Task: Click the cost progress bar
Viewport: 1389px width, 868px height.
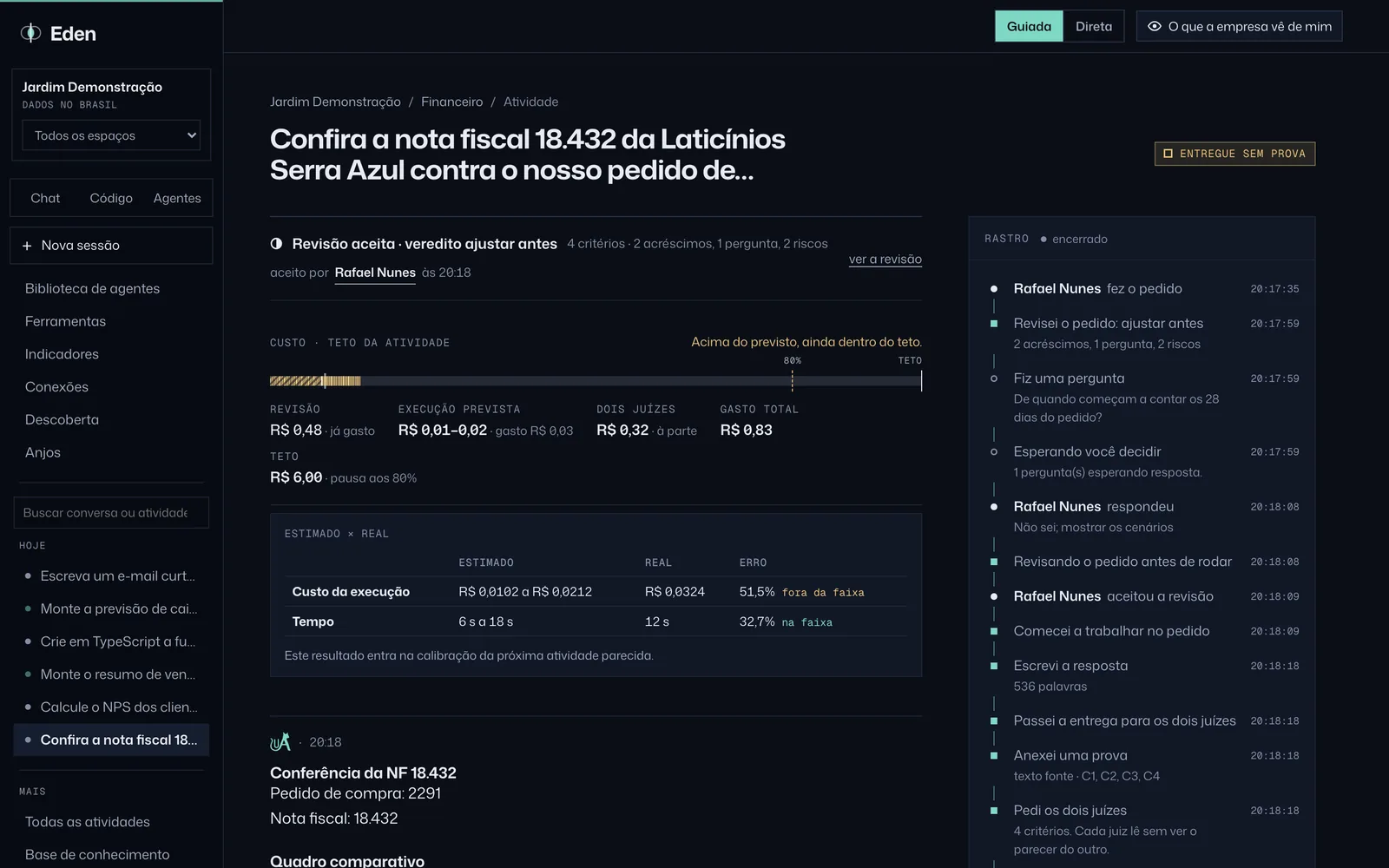Action: point(596,381)
